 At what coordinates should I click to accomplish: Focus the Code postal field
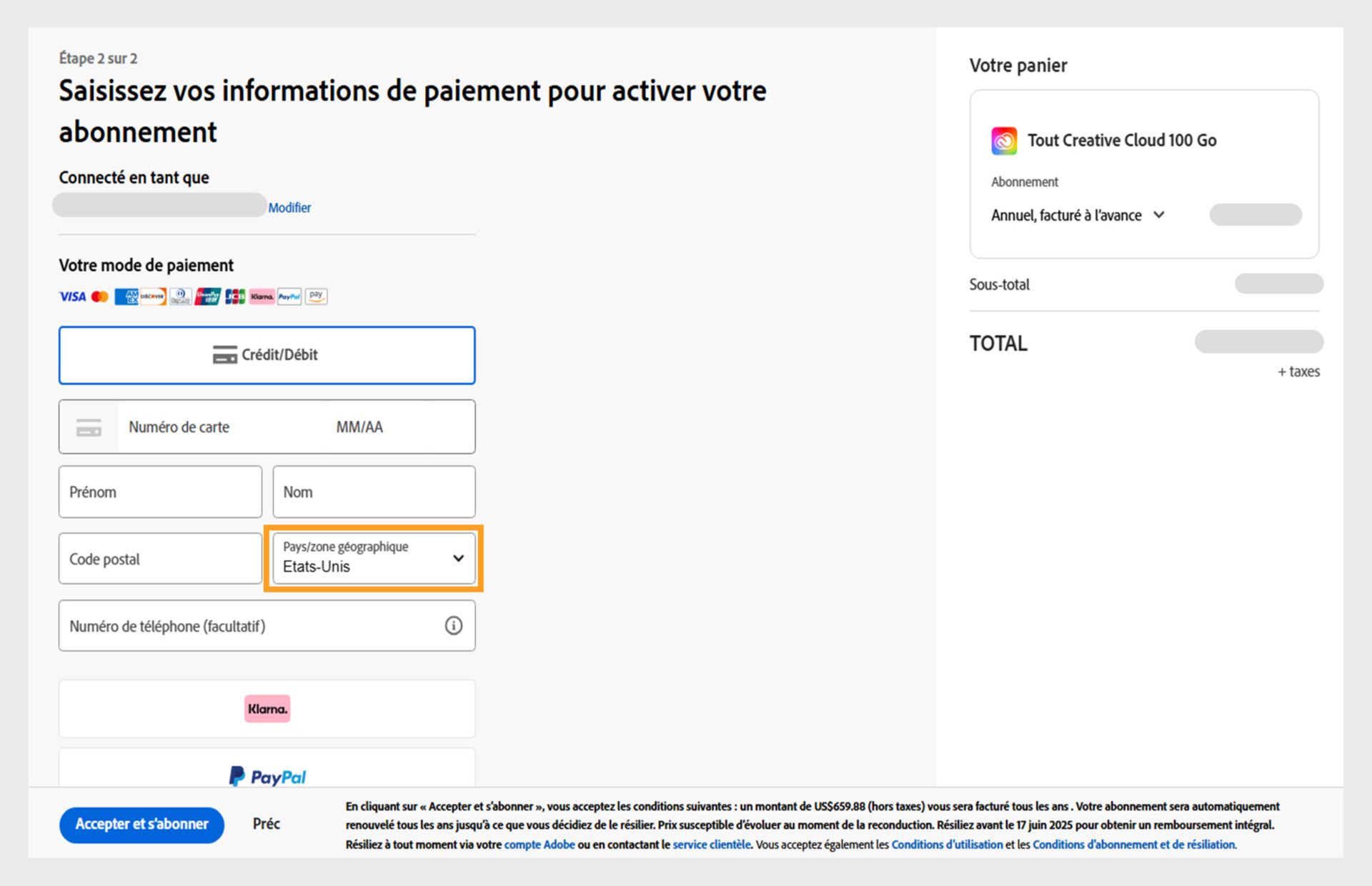[160, 558]
